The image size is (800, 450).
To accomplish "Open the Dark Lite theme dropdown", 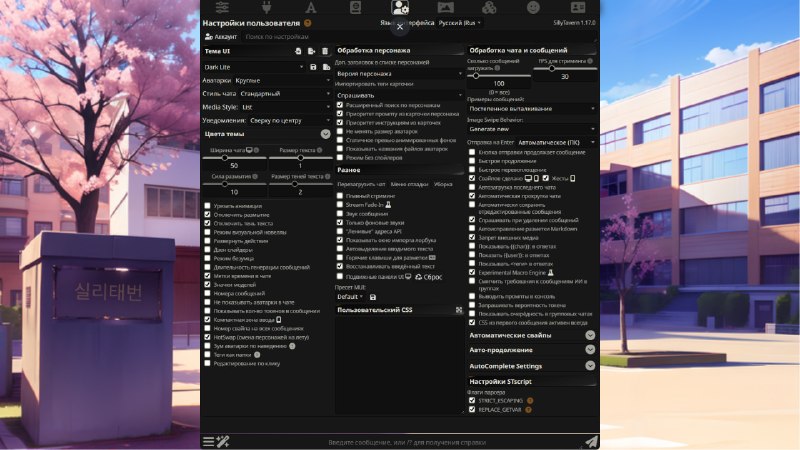I will click(x=254, y=67).
